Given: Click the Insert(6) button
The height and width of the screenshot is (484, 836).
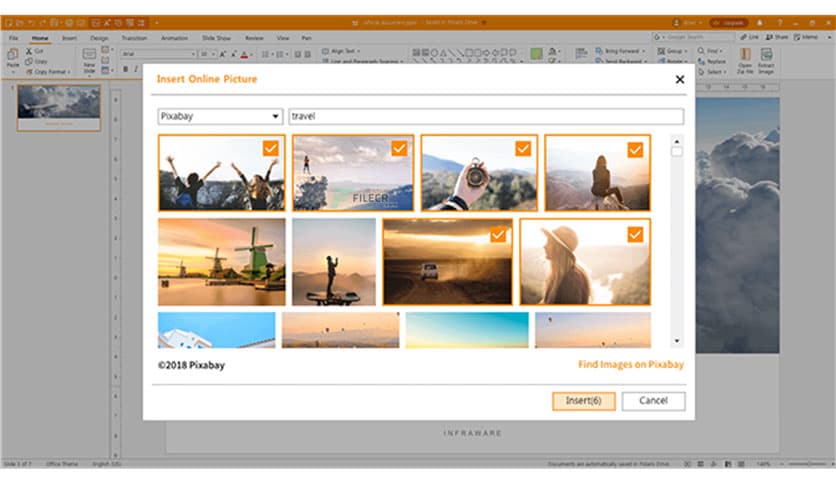Looking at the screenshot, I should pos(583,401).
